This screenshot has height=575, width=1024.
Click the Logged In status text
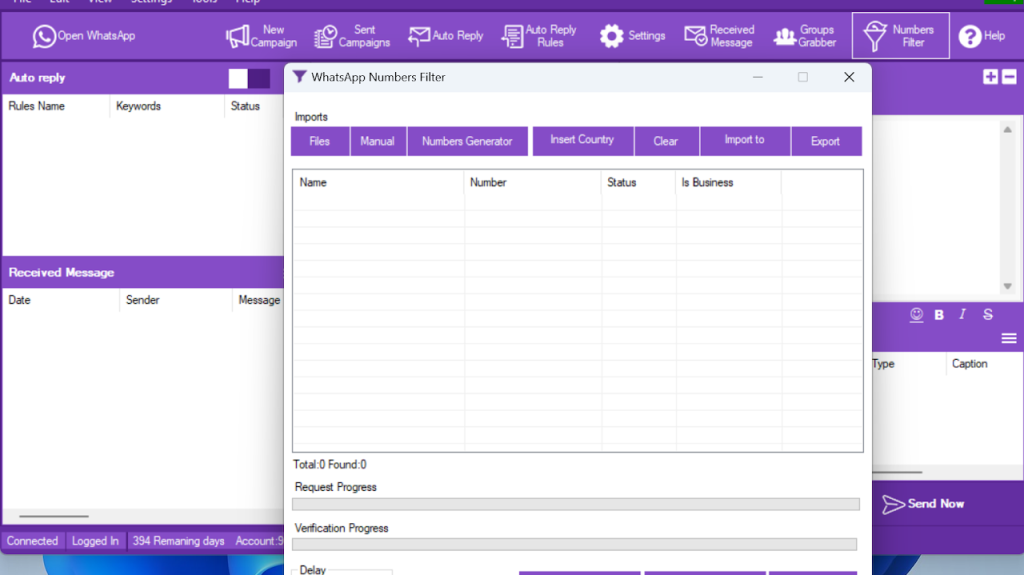point(95,541)
